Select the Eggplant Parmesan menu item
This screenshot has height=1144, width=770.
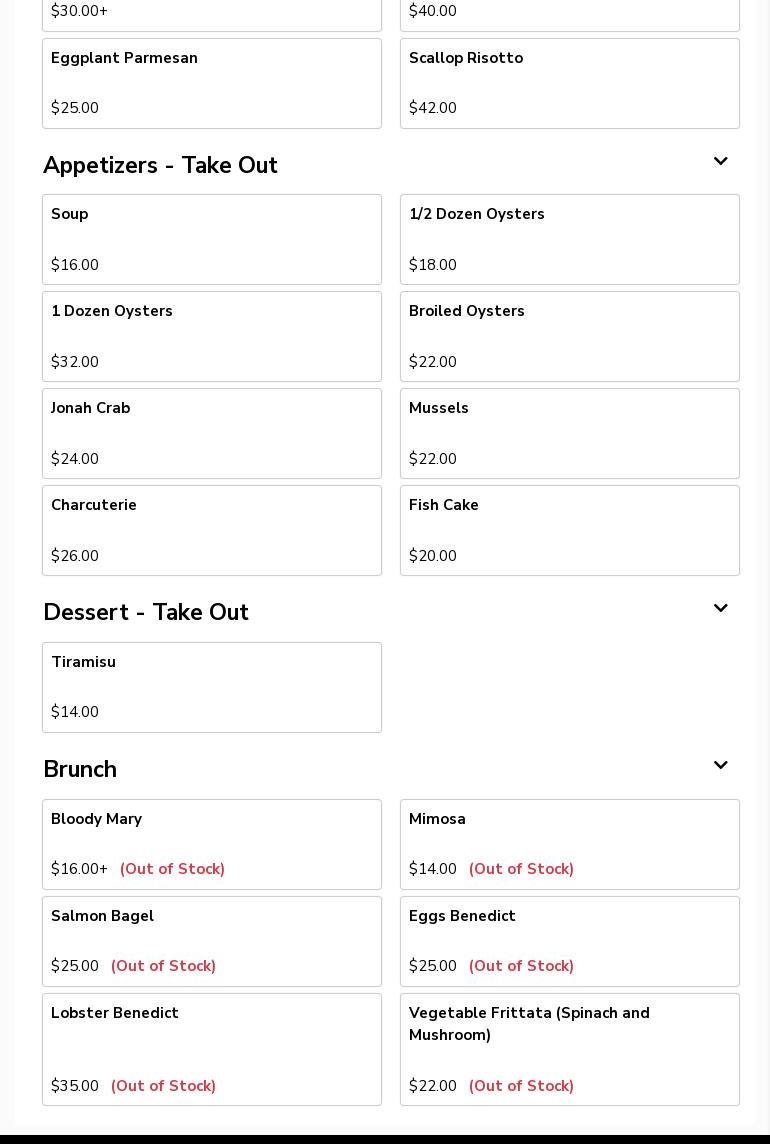[x=212, y=84]
